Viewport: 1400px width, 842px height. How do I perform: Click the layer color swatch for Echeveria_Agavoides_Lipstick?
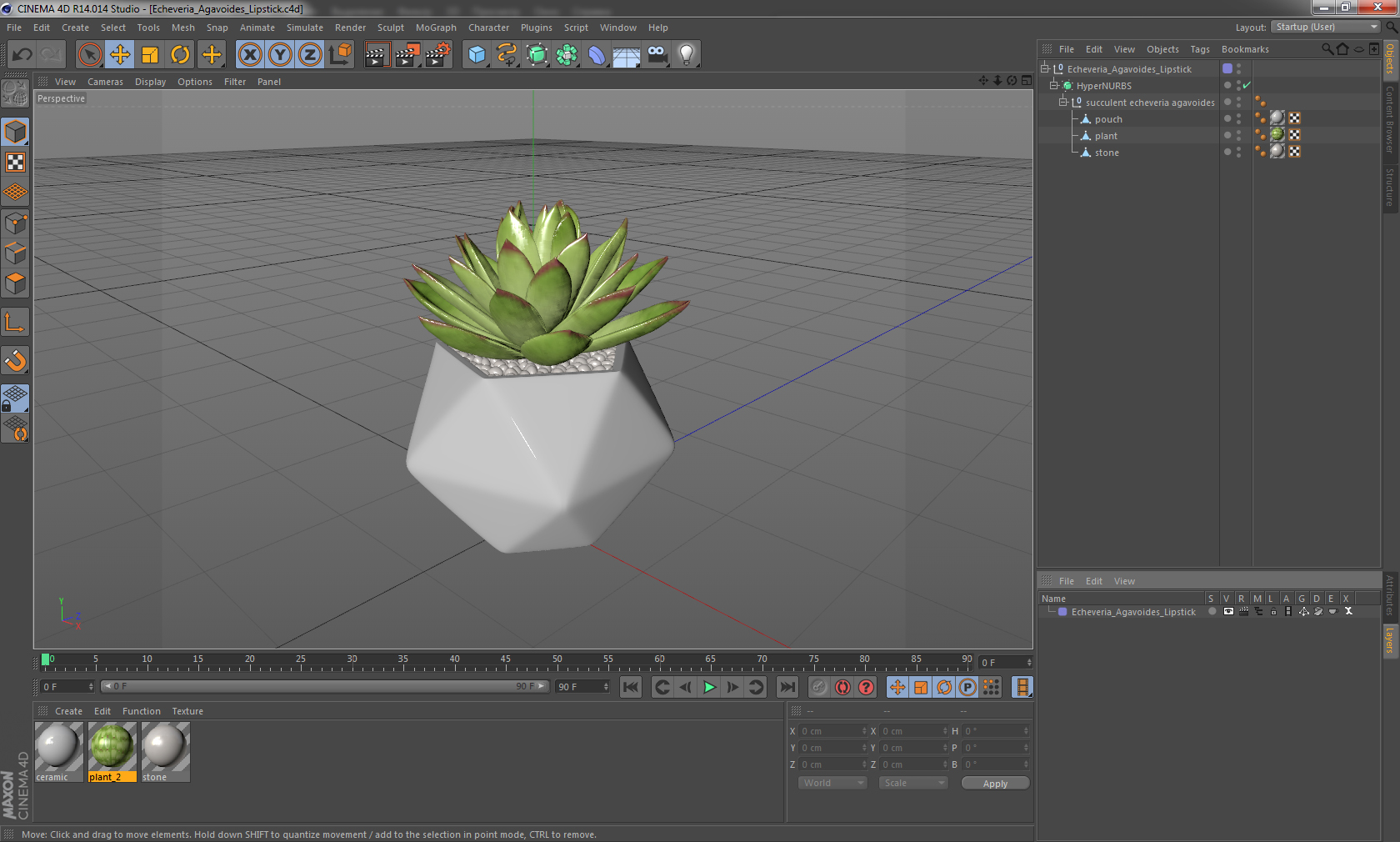click(1062, 612)
